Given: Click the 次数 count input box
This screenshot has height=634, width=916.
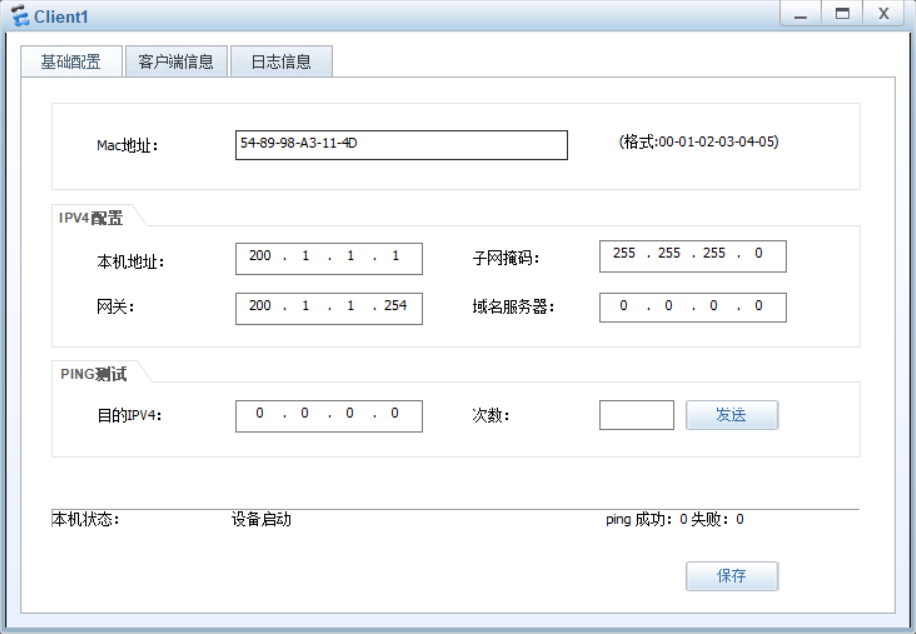Looking at the screenshot, I should coord(637,415).
